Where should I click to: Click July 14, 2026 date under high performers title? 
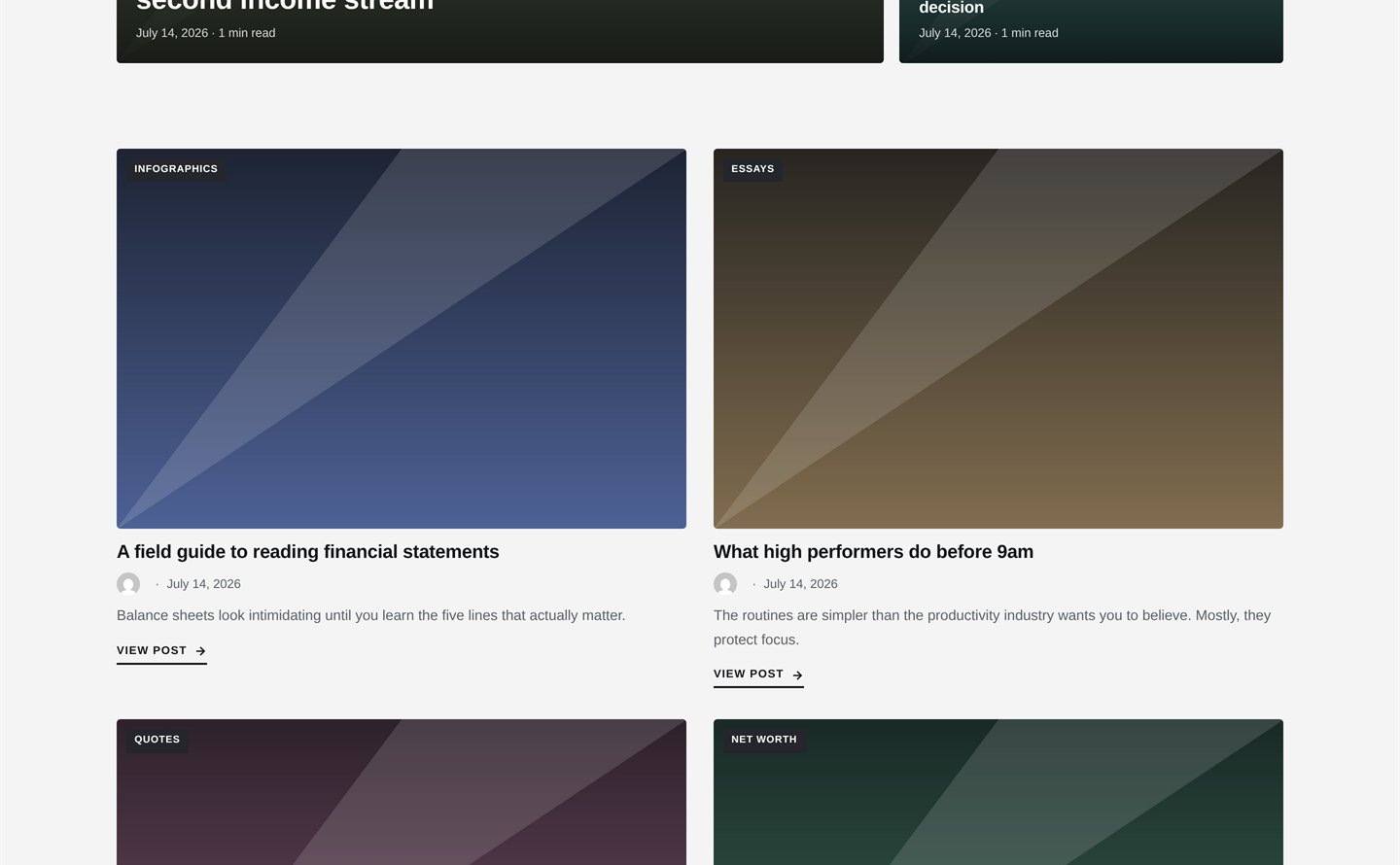click(800, 584)
